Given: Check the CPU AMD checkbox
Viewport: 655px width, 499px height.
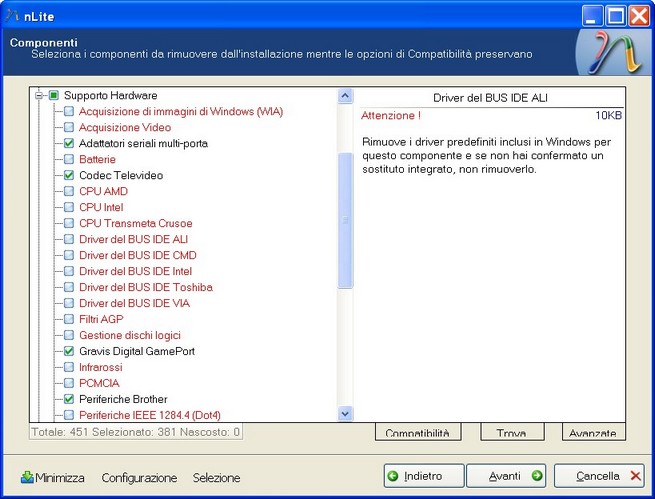Looking at the screenshot, I should [x=69, y=191].
